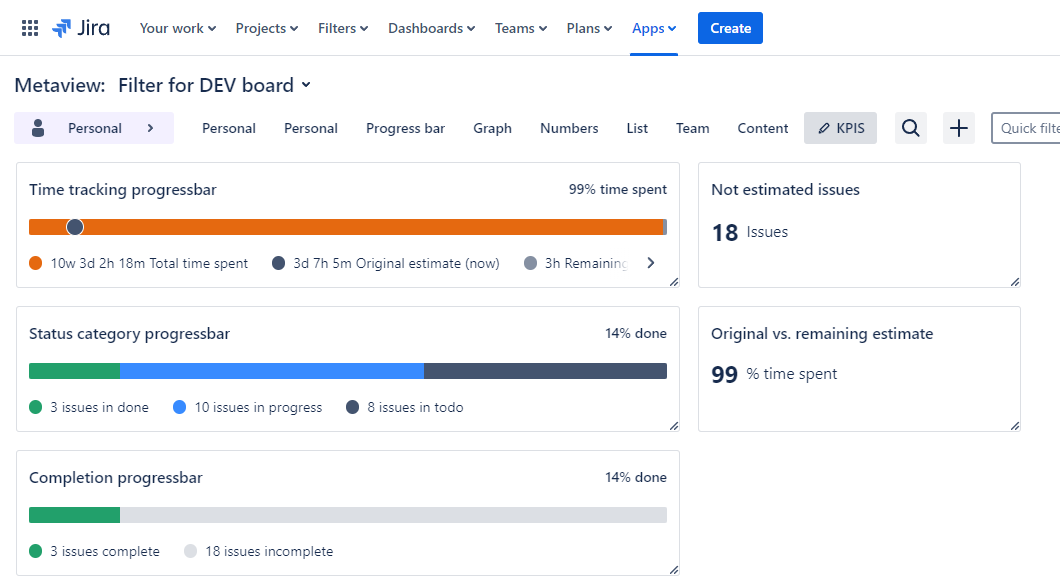1060x585 pixels.
Task: Switch to the Progress bar tab
Action: pyautogui.click(x=405, y=128)
